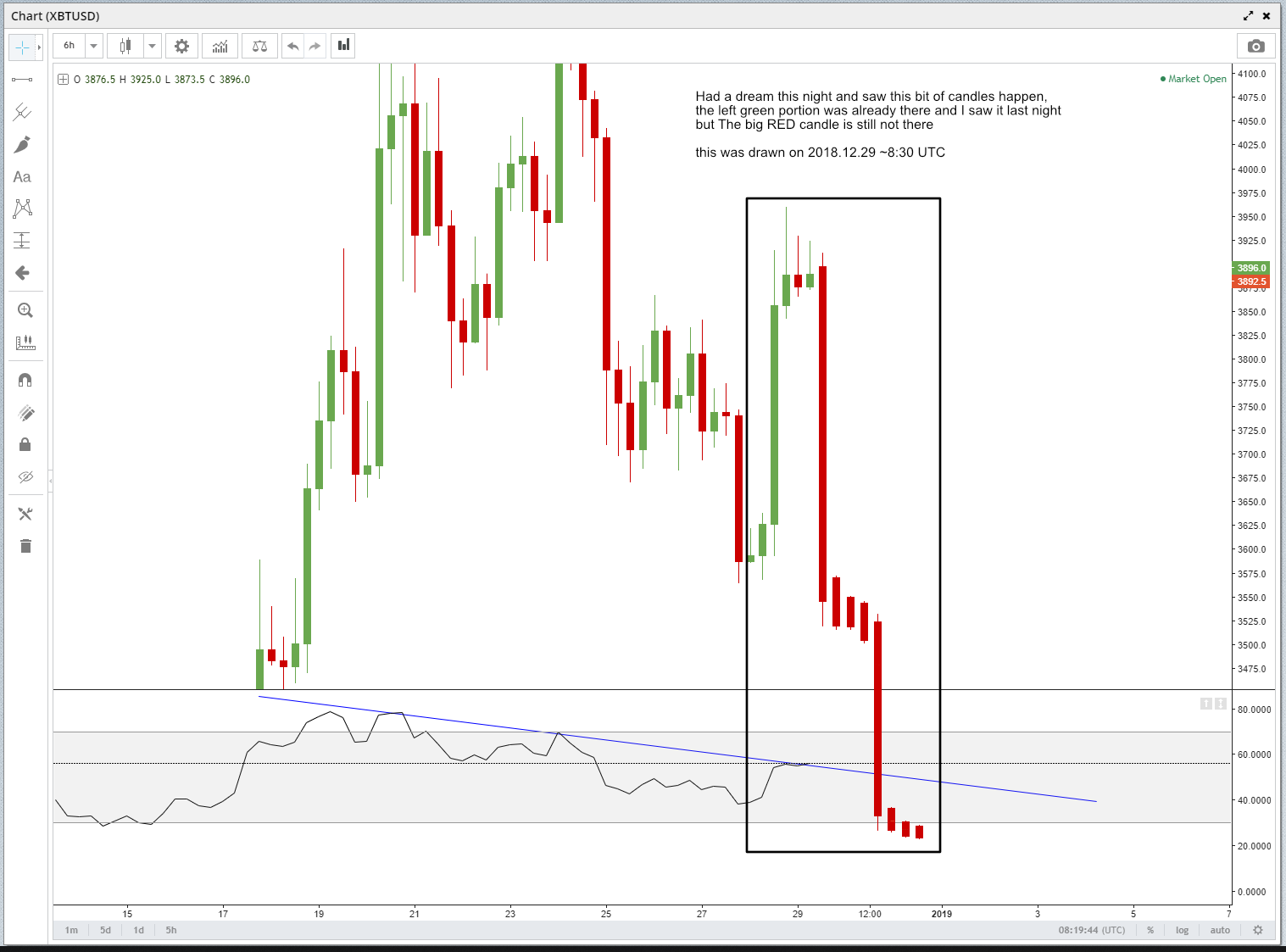Click the 08:19:44 (UTC) timezone clock
Viewport: 1286px width, 952px height.
coord(1092,930)
